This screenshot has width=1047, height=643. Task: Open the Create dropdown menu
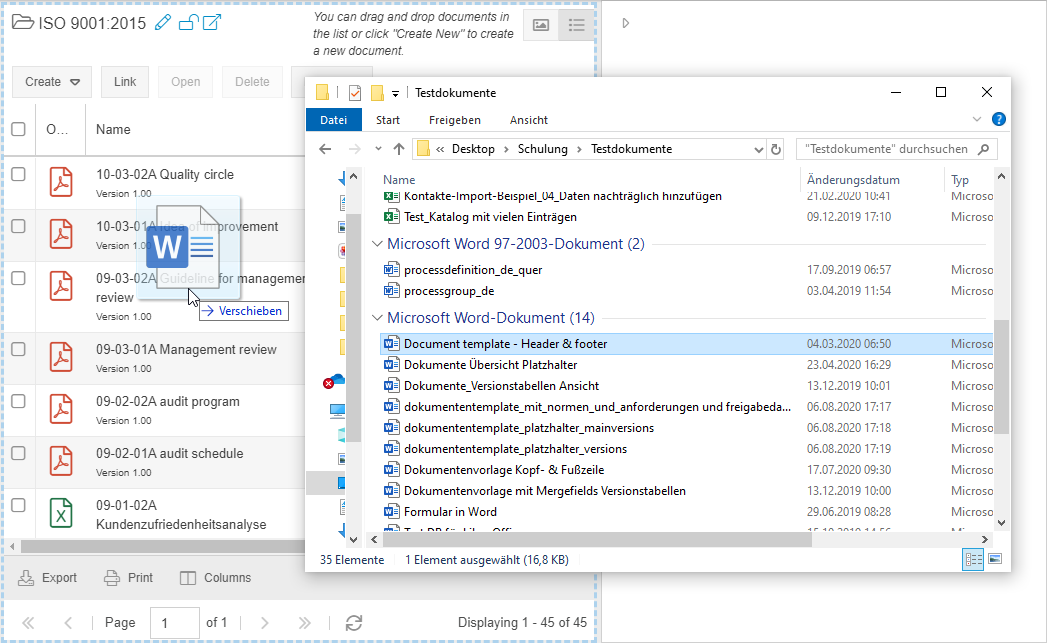point(52,82)
